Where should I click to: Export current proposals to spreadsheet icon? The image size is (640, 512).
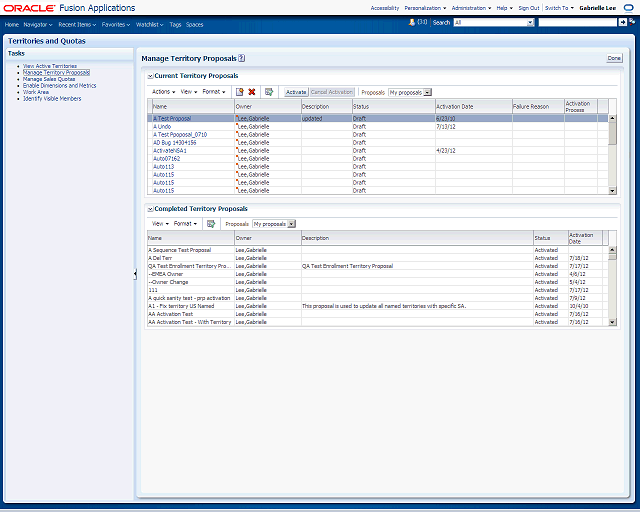pos(269,92)
